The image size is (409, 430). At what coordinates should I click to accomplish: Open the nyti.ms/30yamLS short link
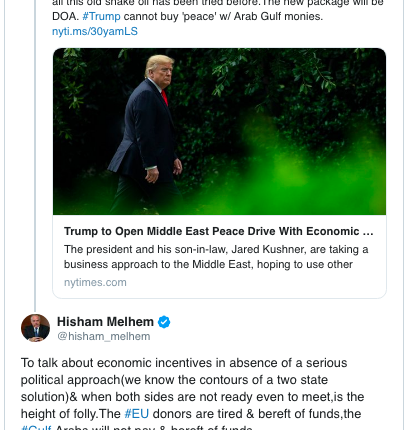(x=95, y=31)
